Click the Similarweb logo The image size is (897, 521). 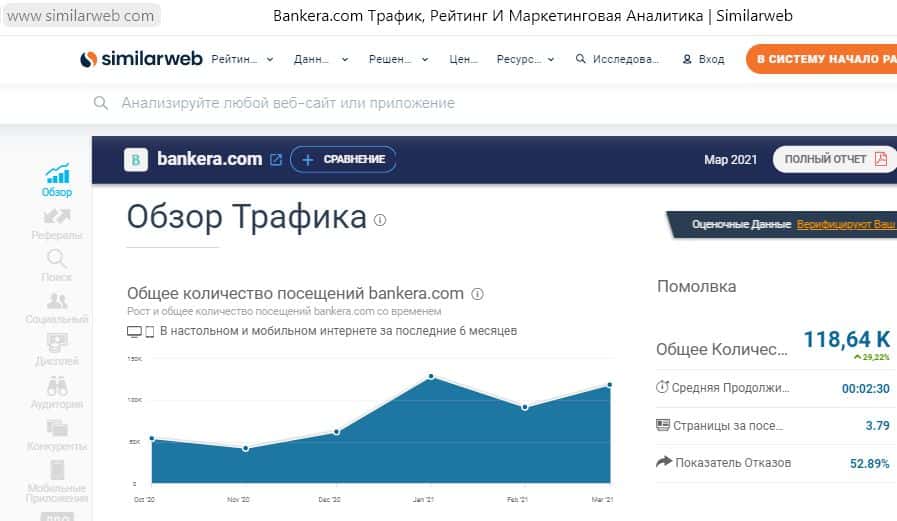(141, 59)
